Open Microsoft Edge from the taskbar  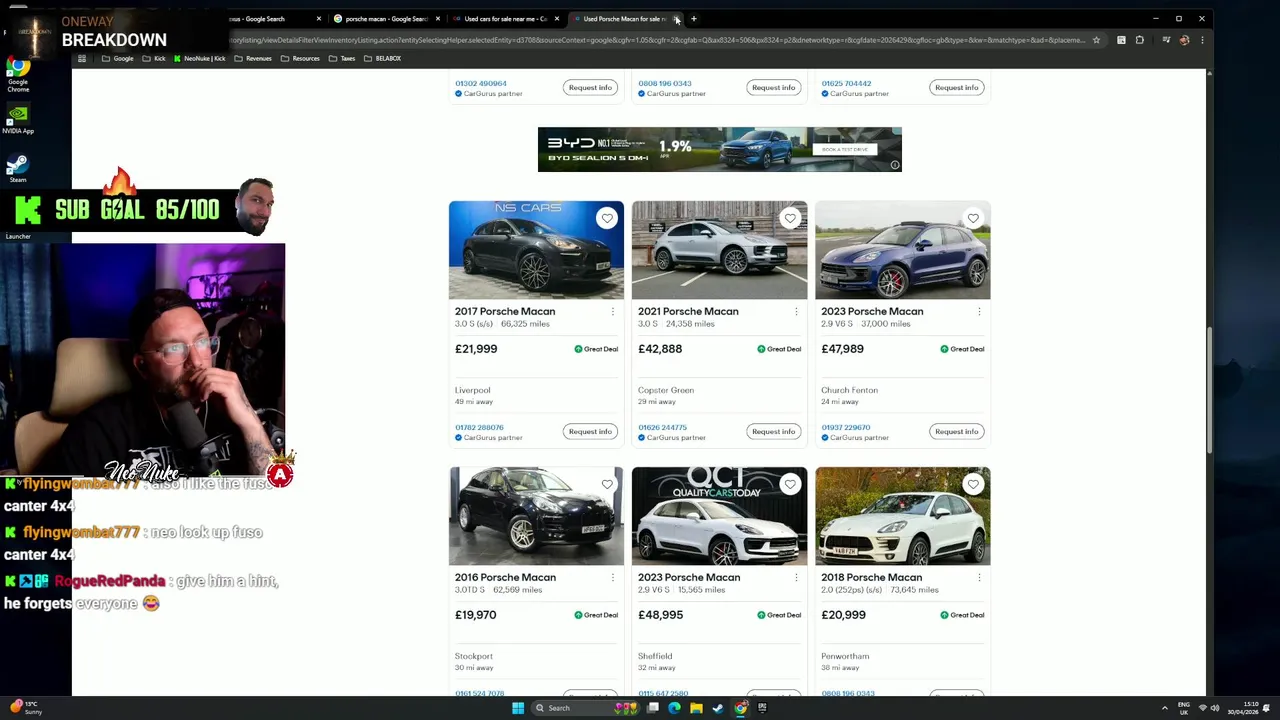coord(674,708)
